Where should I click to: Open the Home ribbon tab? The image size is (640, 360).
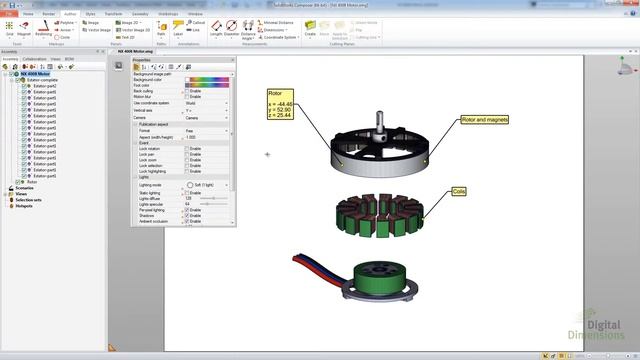28,14
